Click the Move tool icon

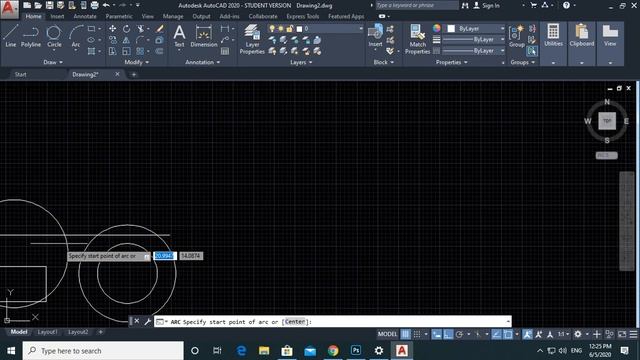point(112,29)
